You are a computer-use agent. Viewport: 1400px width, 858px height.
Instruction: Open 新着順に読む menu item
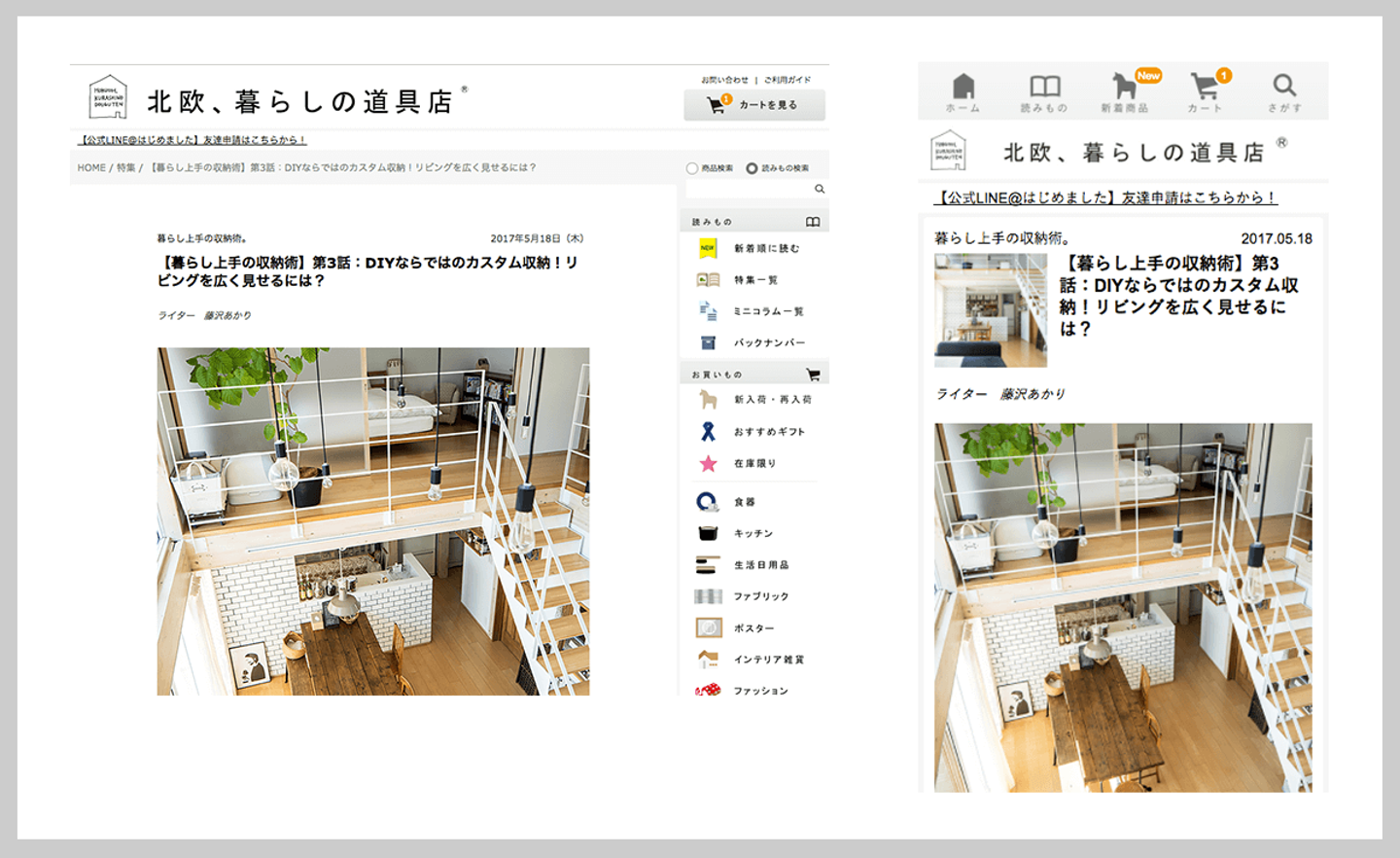pyautogui.click(x=766, y=249)
